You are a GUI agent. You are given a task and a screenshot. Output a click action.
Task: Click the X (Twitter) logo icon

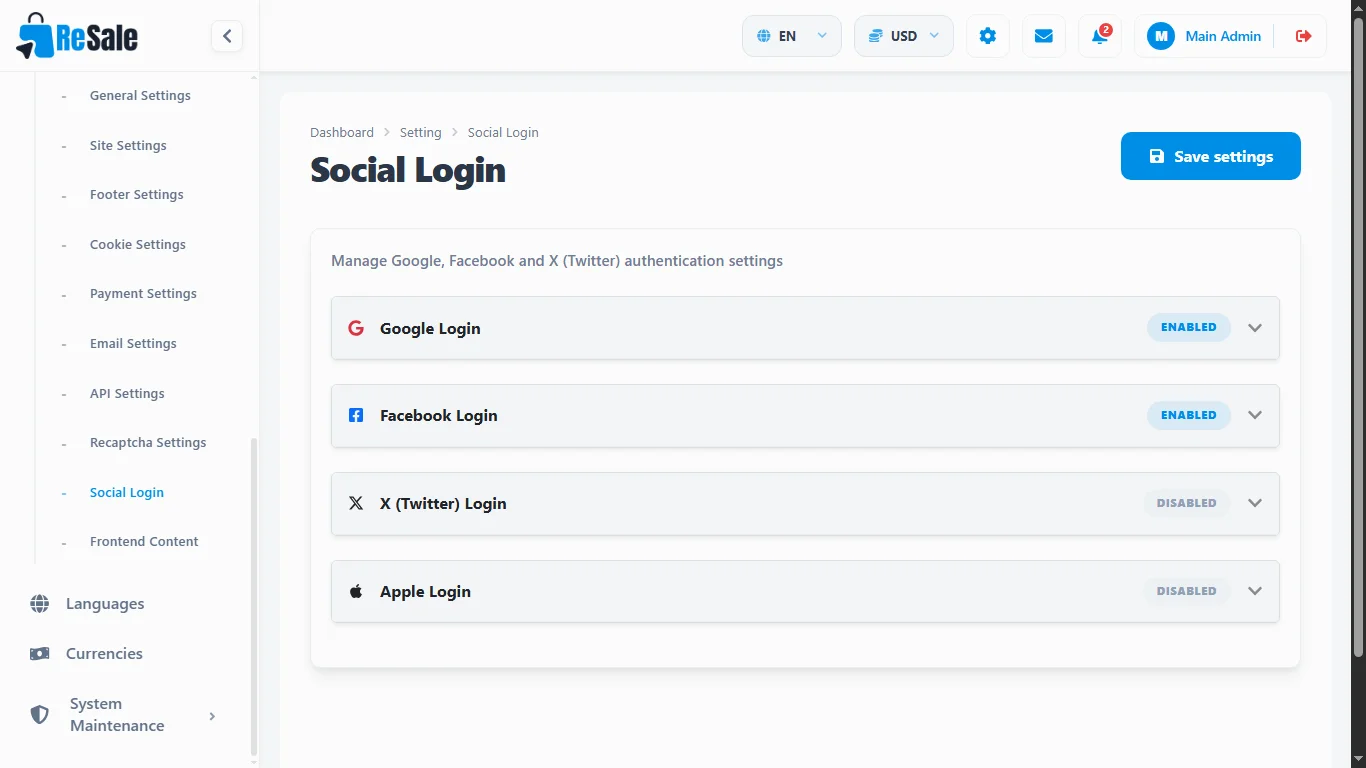point(356,503)
